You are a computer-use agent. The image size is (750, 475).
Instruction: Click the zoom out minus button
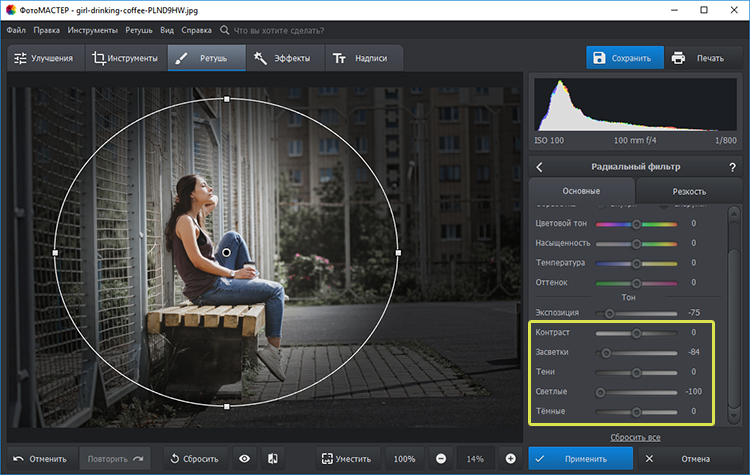click(x=441, y=458)
